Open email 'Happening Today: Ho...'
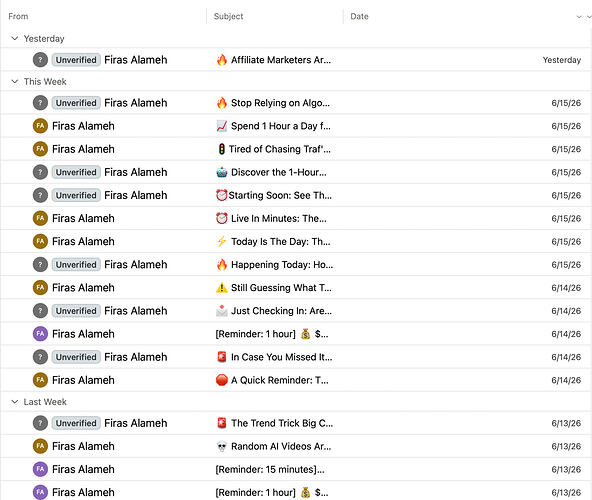Viewport: 592px width, 500px height. pyautogui.click(x=296, y=264)
